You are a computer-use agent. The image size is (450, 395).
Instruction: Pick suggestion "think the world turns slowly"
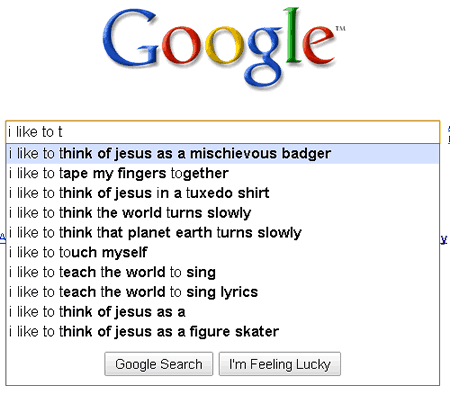click(x=222, y=213)
